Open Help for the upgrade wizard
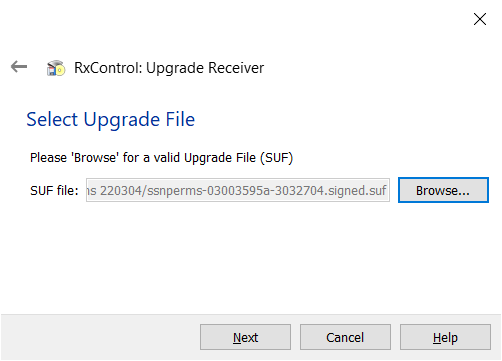The height and width of the screenshot is (361, 502). pos(445,337)
